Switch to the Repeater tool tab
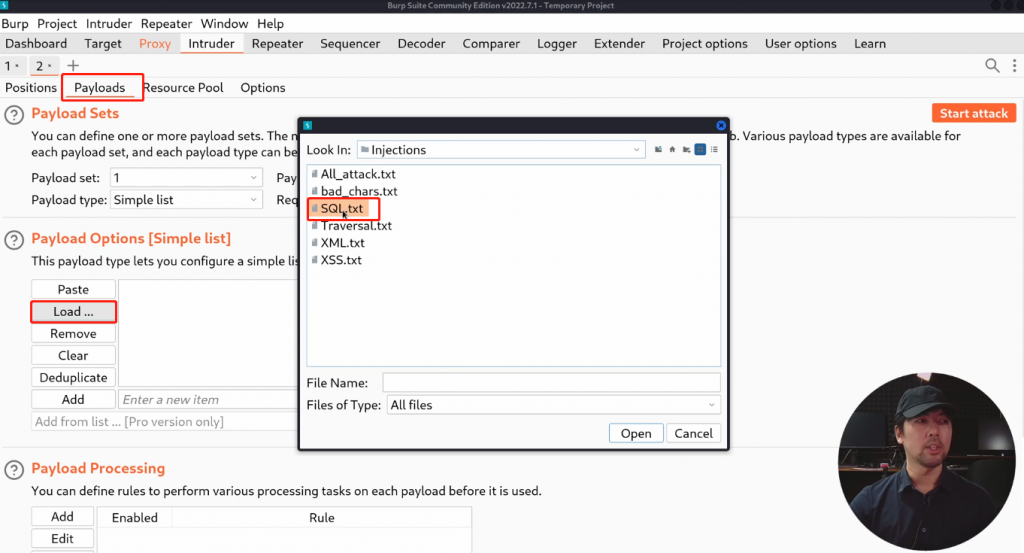The height and width of the screenshot is (553, 1024). pos(278,44)
